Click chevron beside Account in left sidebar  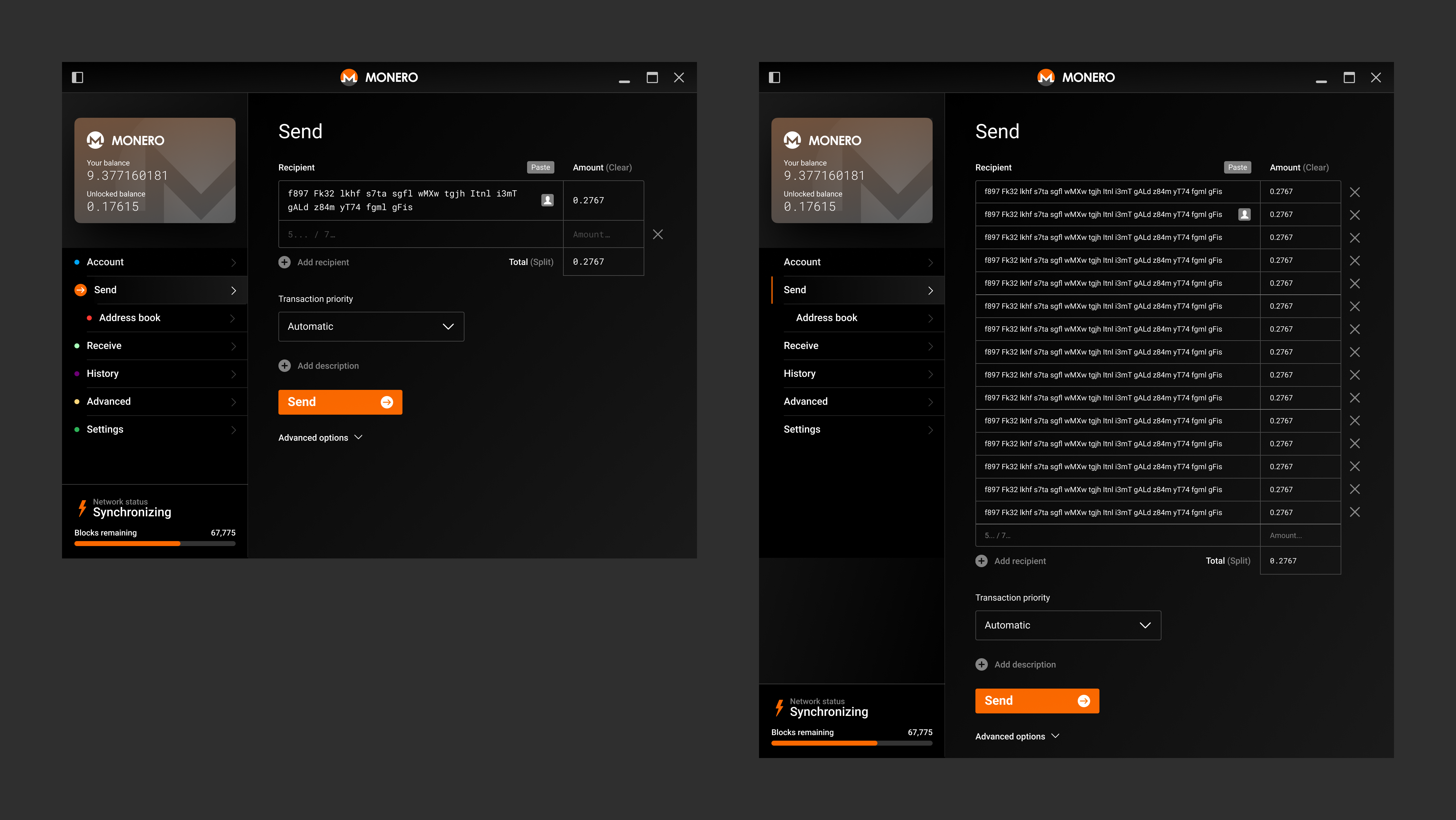click(x=233, y=263)
